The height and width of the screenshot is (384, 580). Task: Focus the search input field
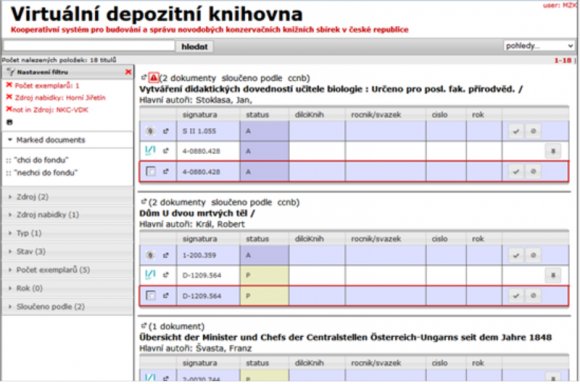(89, 46)
